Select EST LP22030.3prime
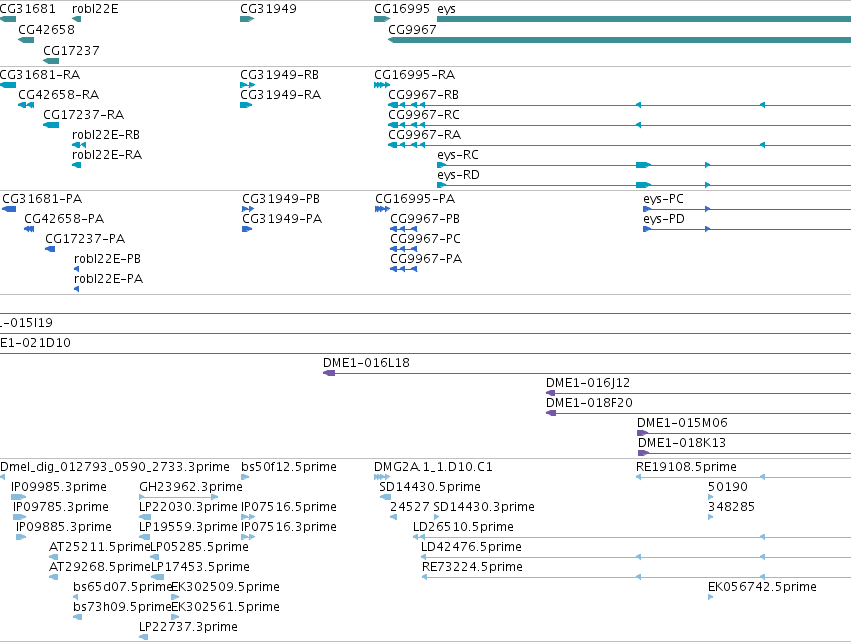This screenshot has height=642, width=851. point(188,507)
